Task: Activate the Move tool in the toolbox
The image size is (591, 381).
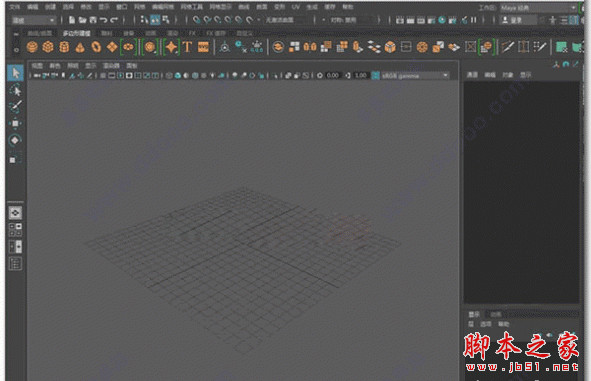Action: (15, 124)
